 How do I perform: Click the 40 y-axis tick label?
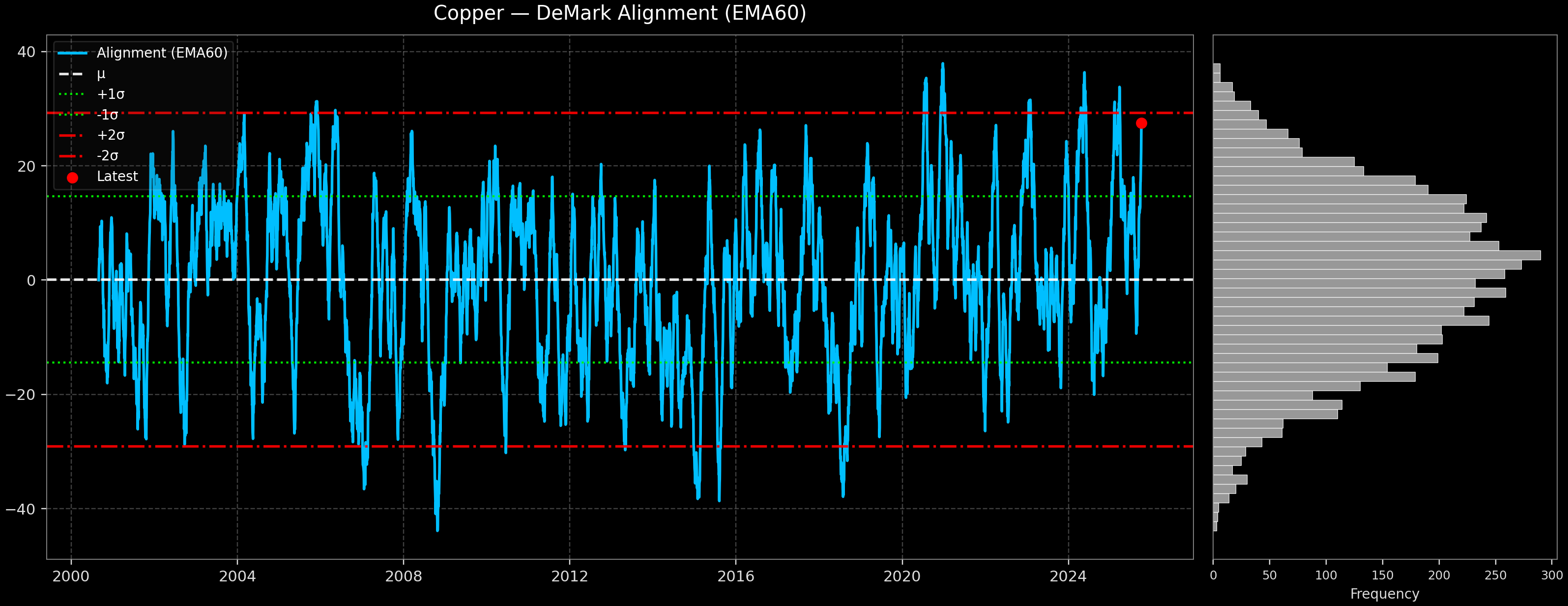tap(26, 52)
